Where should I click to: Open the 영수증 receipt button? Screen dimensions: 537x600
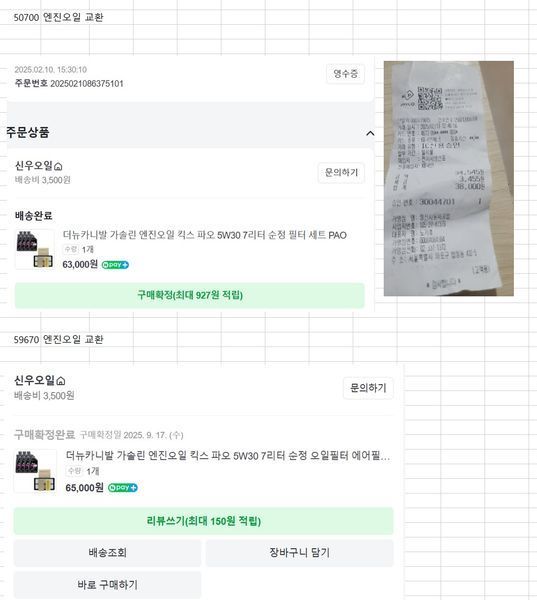[345, 74]
